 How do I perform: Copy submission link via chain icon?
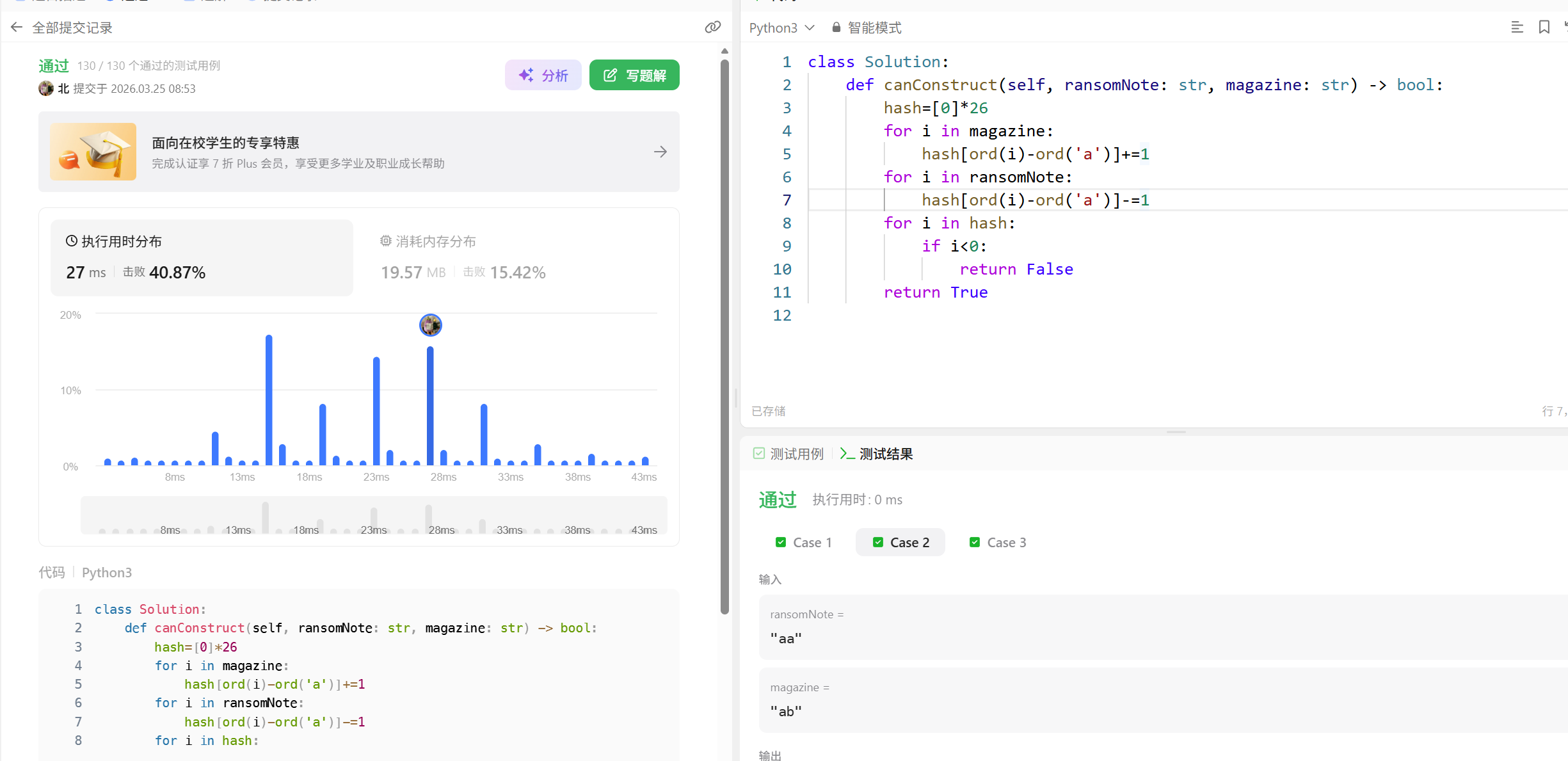tap(712, 28)
